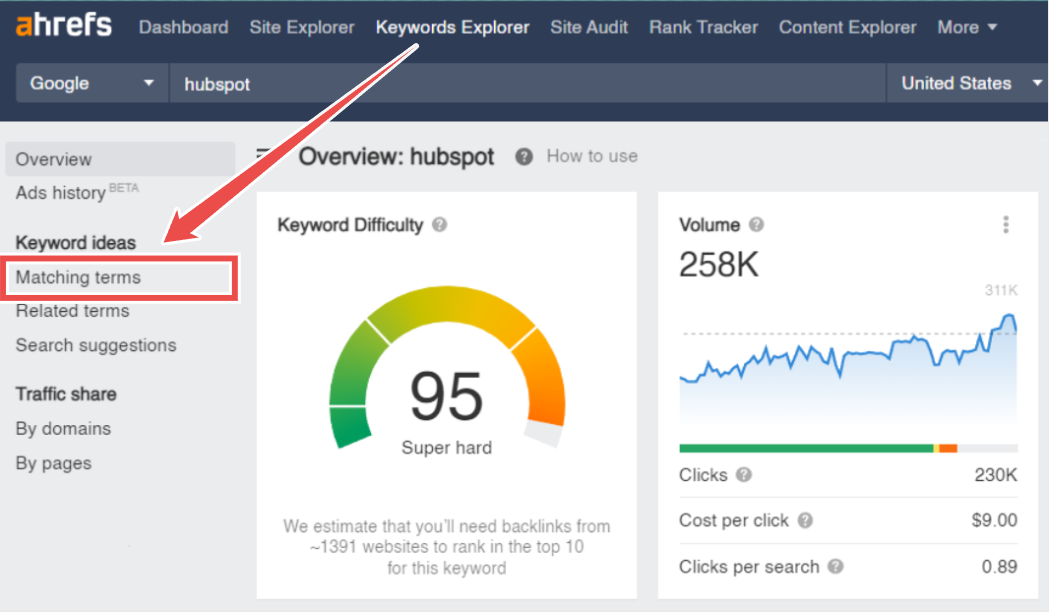This screenshot has height=612, width=1049.
Task: Click the Cost per click help icon
Action: tap(805, 520)
